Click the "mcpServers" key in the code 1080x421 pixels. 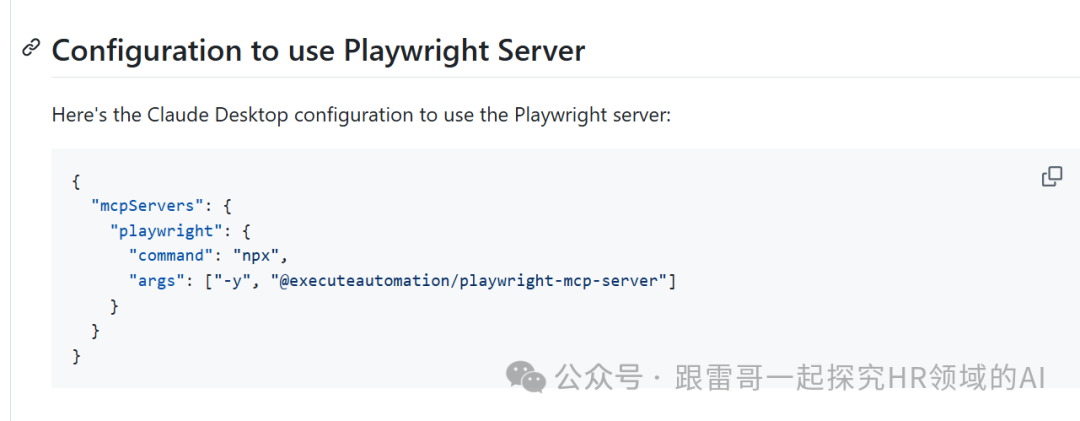tap(144, 205)
